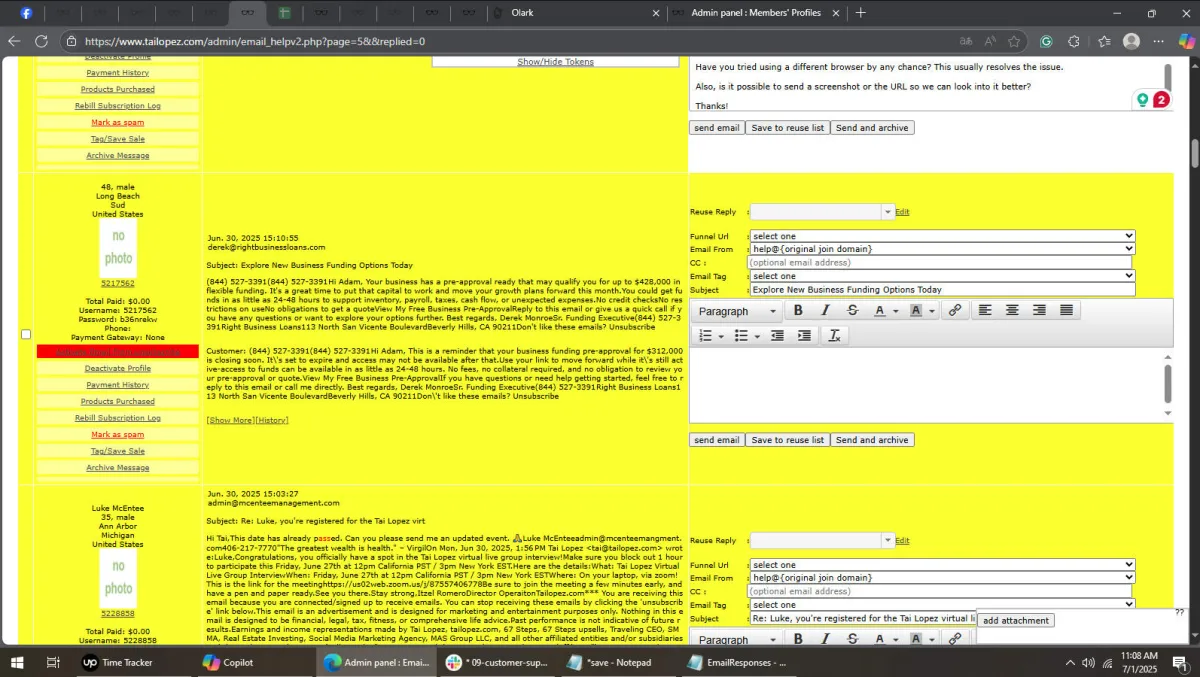Viewport: 1200px width, 677px height.
Task: Click Save to reuse list for the Explore New Business message
Action: [x=788, y=440]
